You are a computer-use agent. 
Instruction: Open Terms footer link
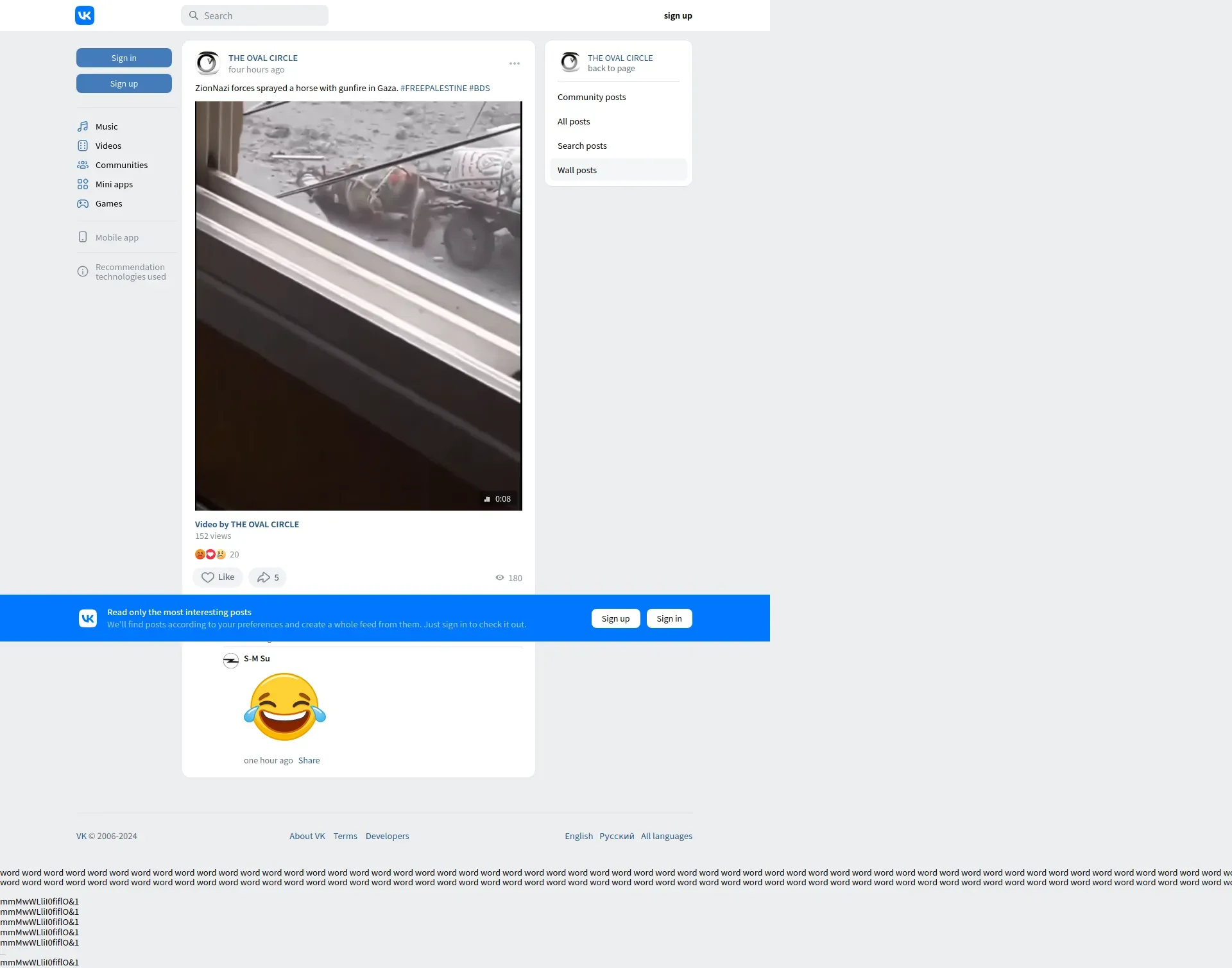tap(345, 836)
